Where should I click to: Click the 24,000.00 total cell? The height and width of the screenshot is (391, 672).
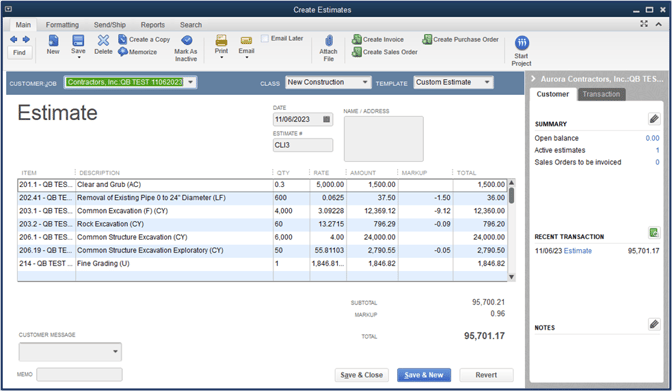click(489, 237)
